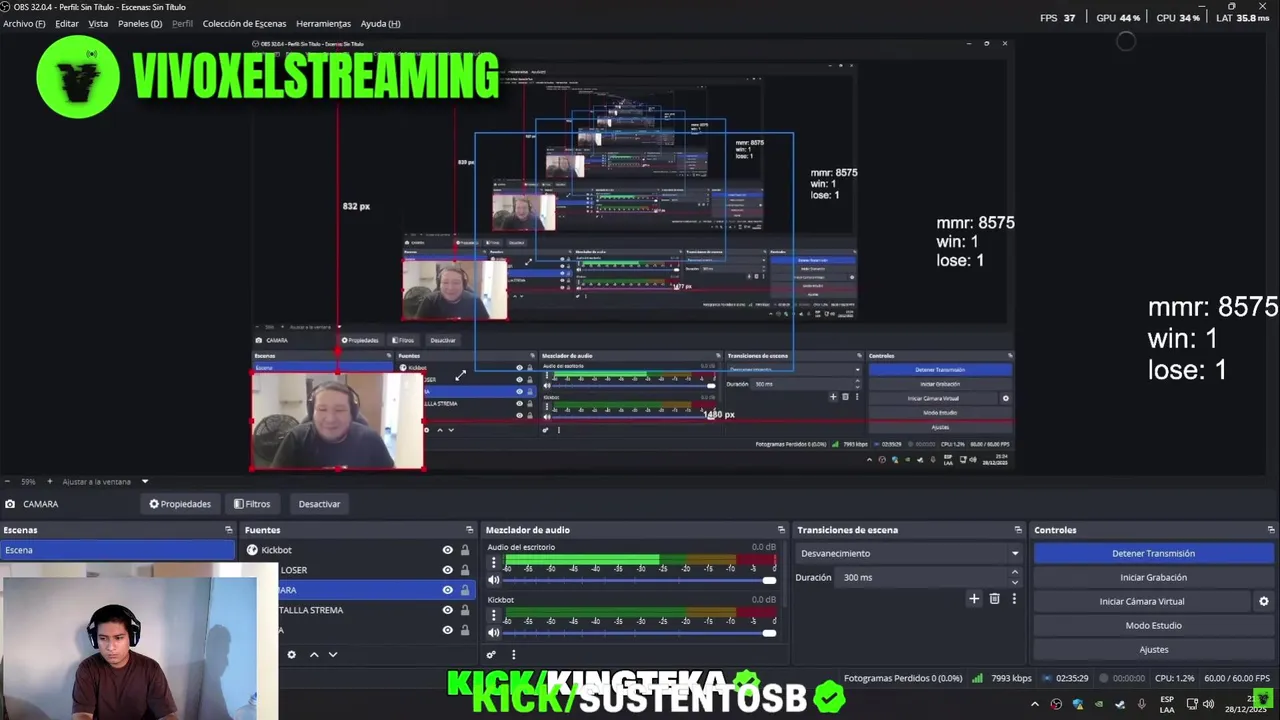The width and height of the screenshot is (1280, 720).
Task: Open the Editar menu
Action: coord(67,23)
